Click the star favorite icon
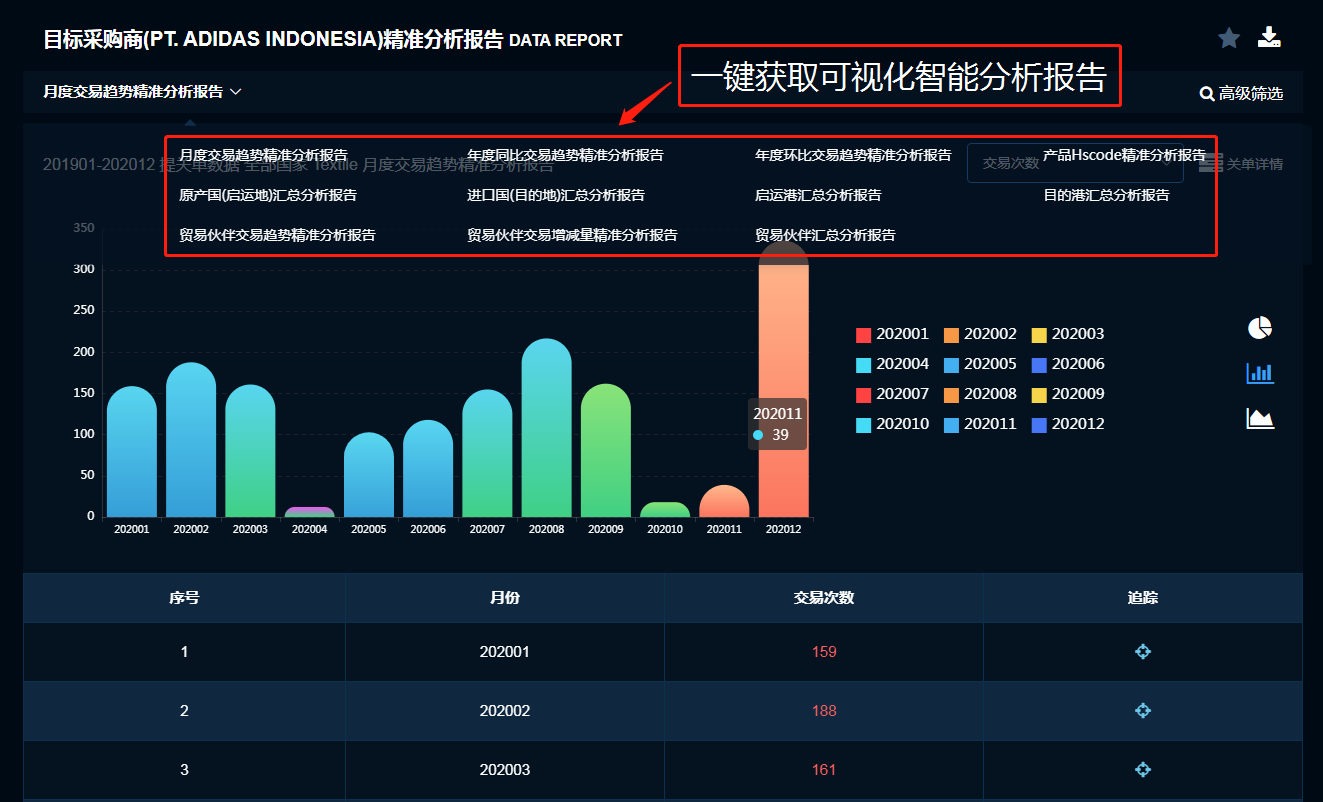1323x802 pixels. point(1228,38)
